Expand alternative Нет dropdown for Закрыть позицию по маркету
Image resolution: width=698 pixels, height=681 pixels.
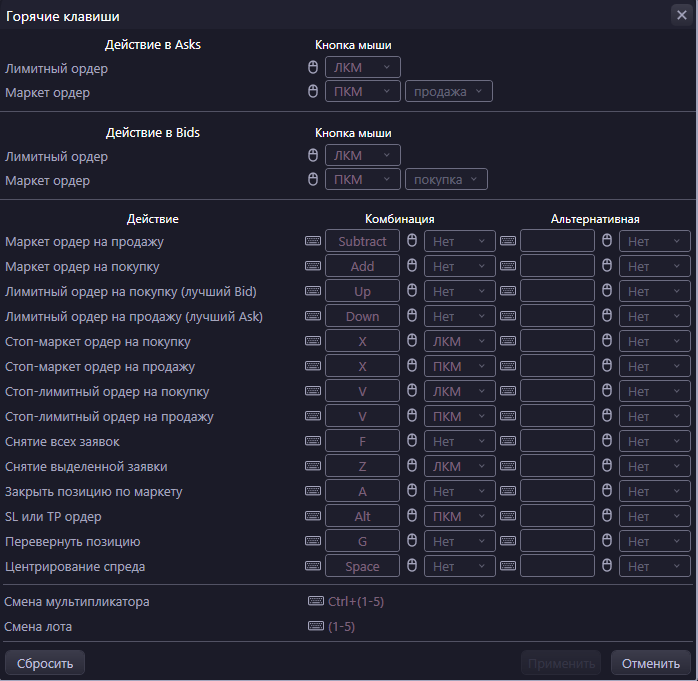654,491
